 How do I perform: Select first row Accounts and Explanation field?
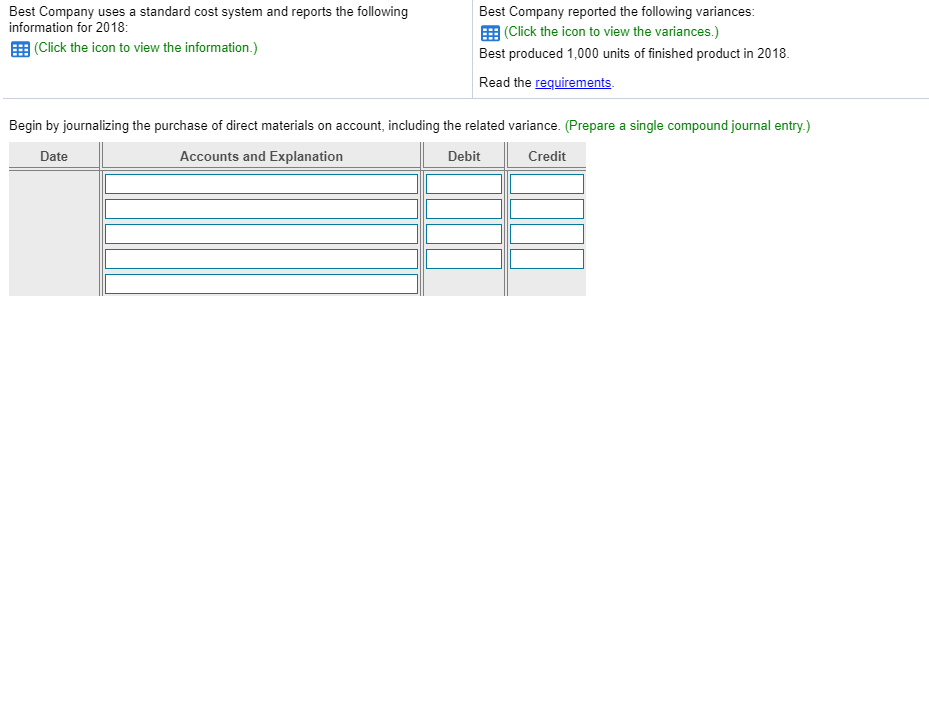[x=261, y=184]
